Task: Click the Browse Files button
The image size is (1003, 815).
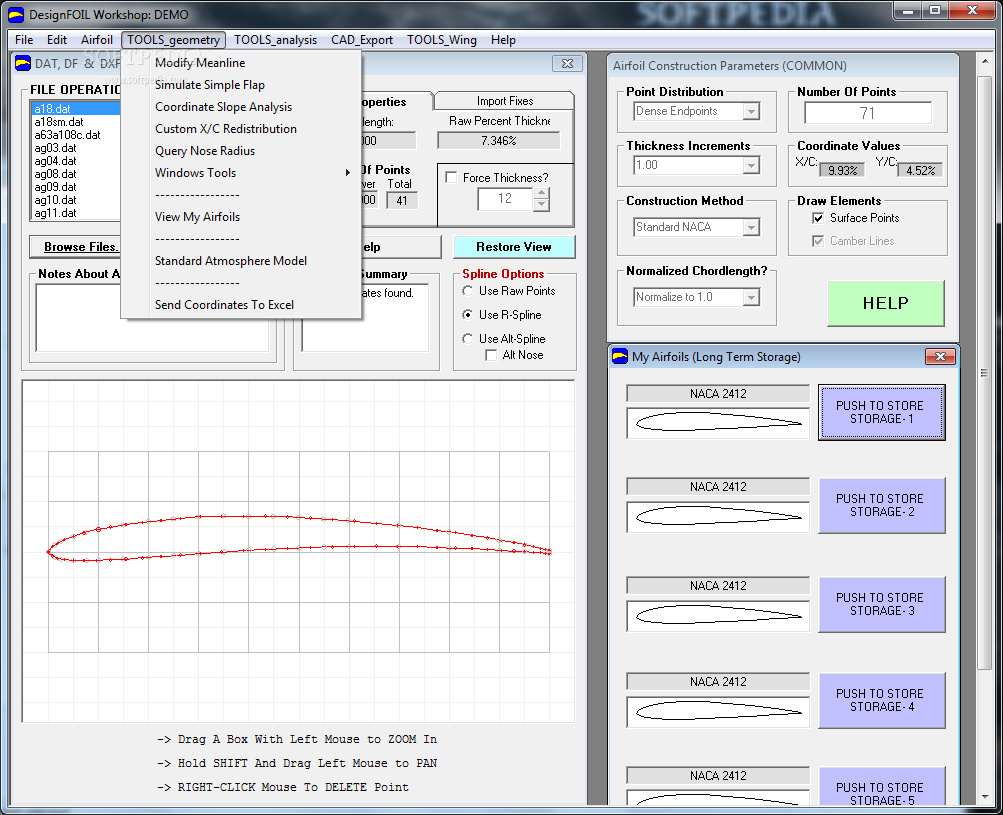Action: (x=75, y=247)
